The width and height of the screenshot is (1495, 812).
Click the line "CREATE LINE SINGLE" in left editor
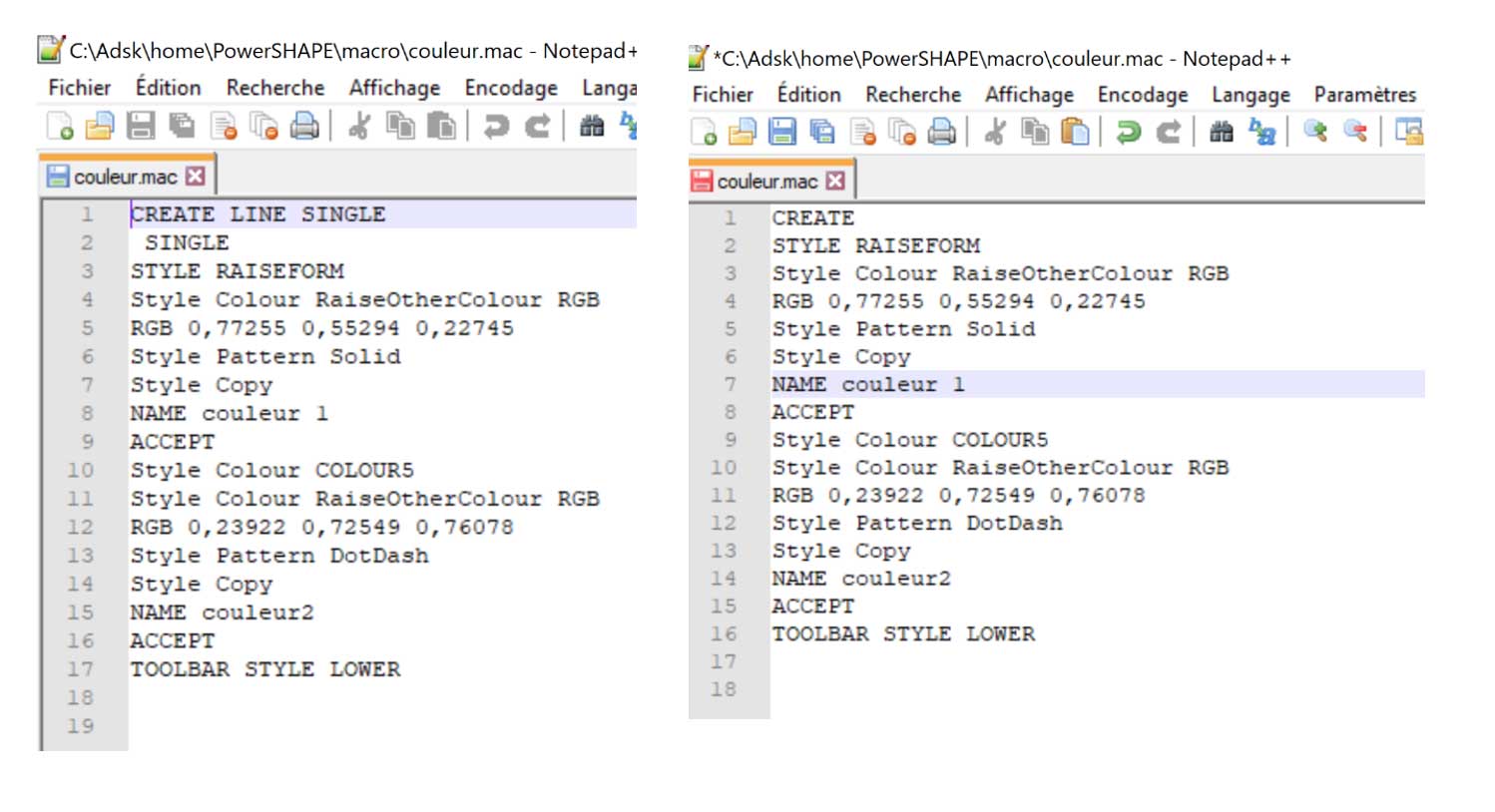coord(257,214)
